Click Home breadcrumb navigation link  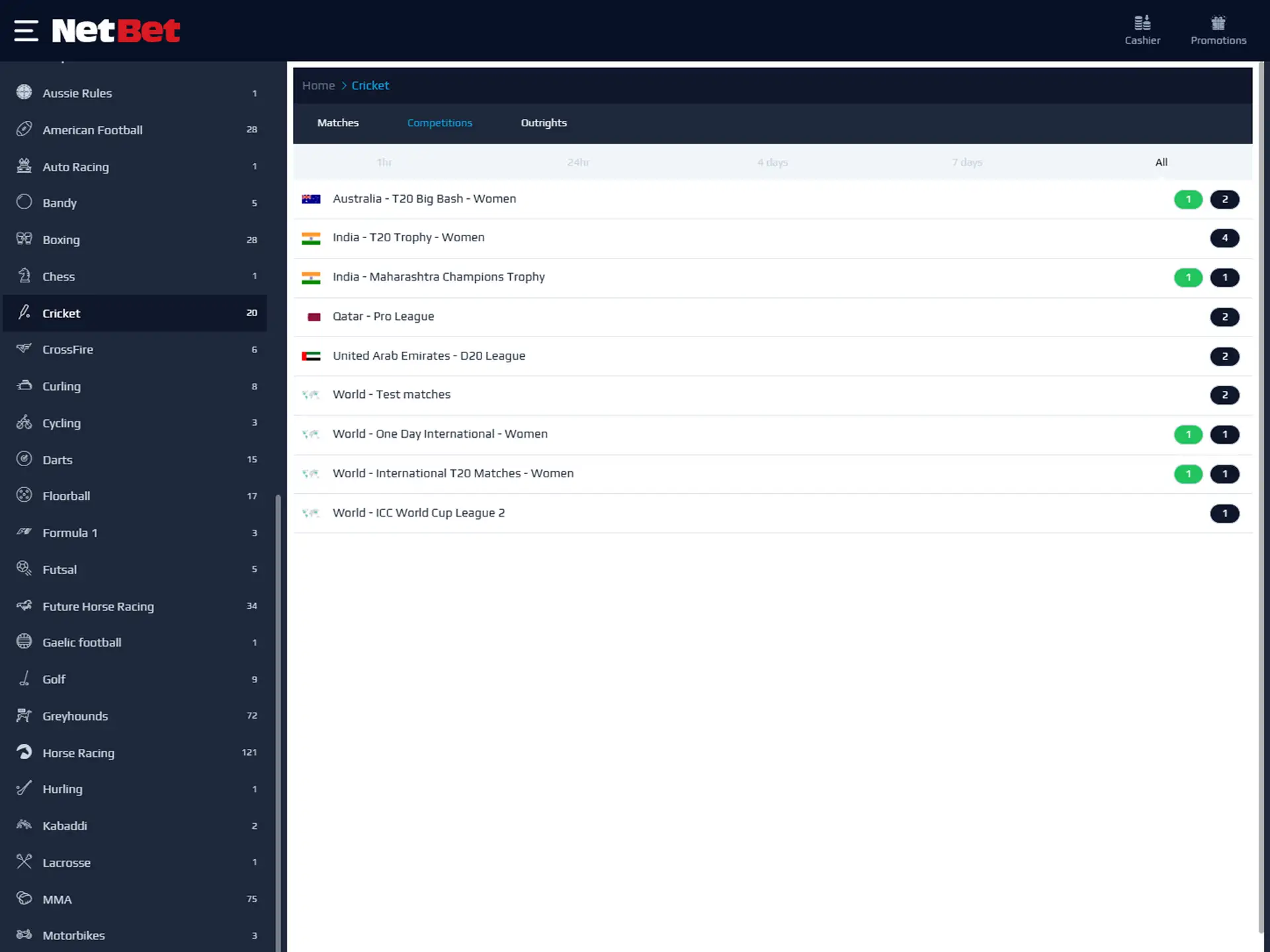(318, 84)
